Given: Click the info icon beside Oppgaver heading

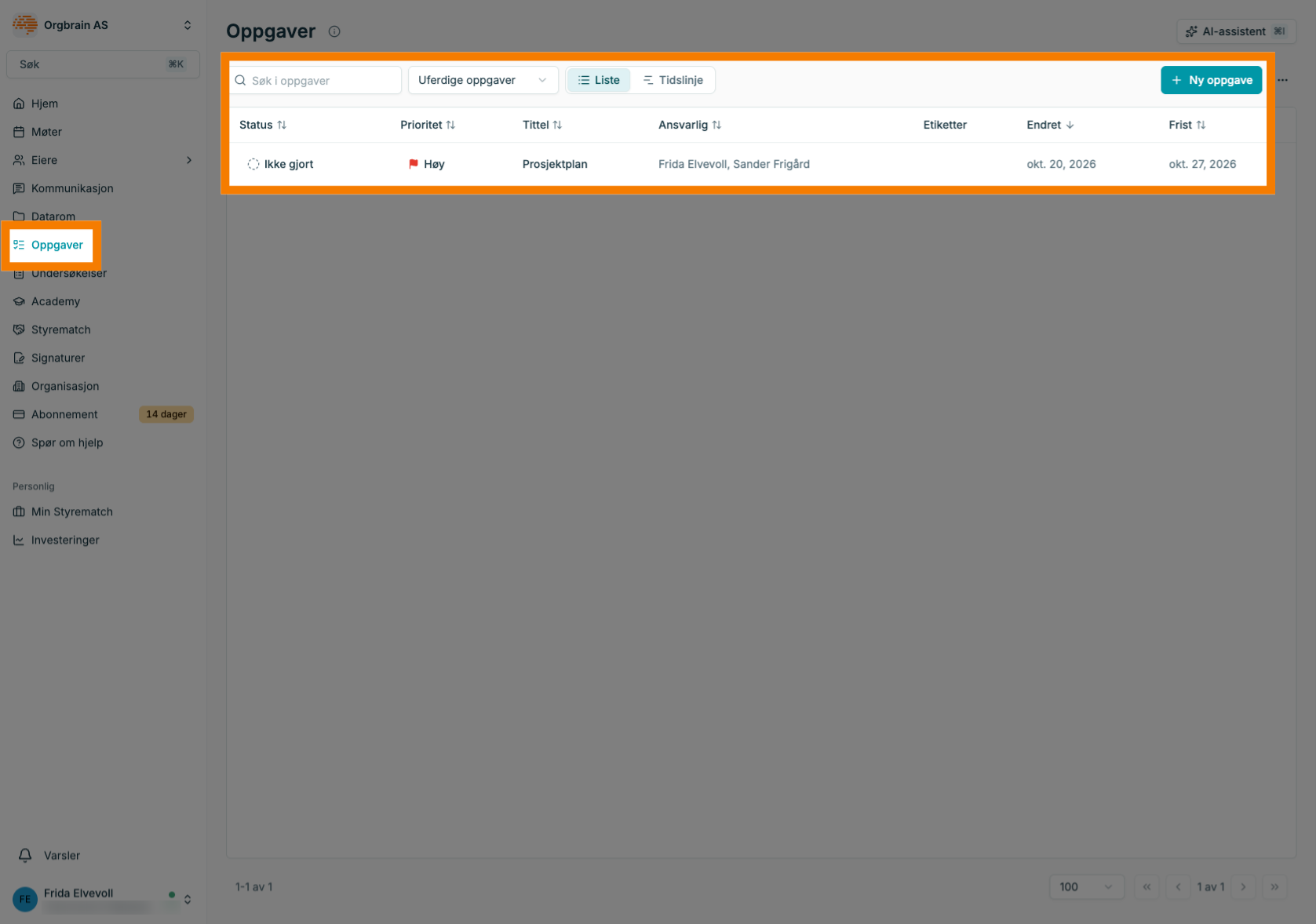Looking at the screenshot, I should coord(334,31).
